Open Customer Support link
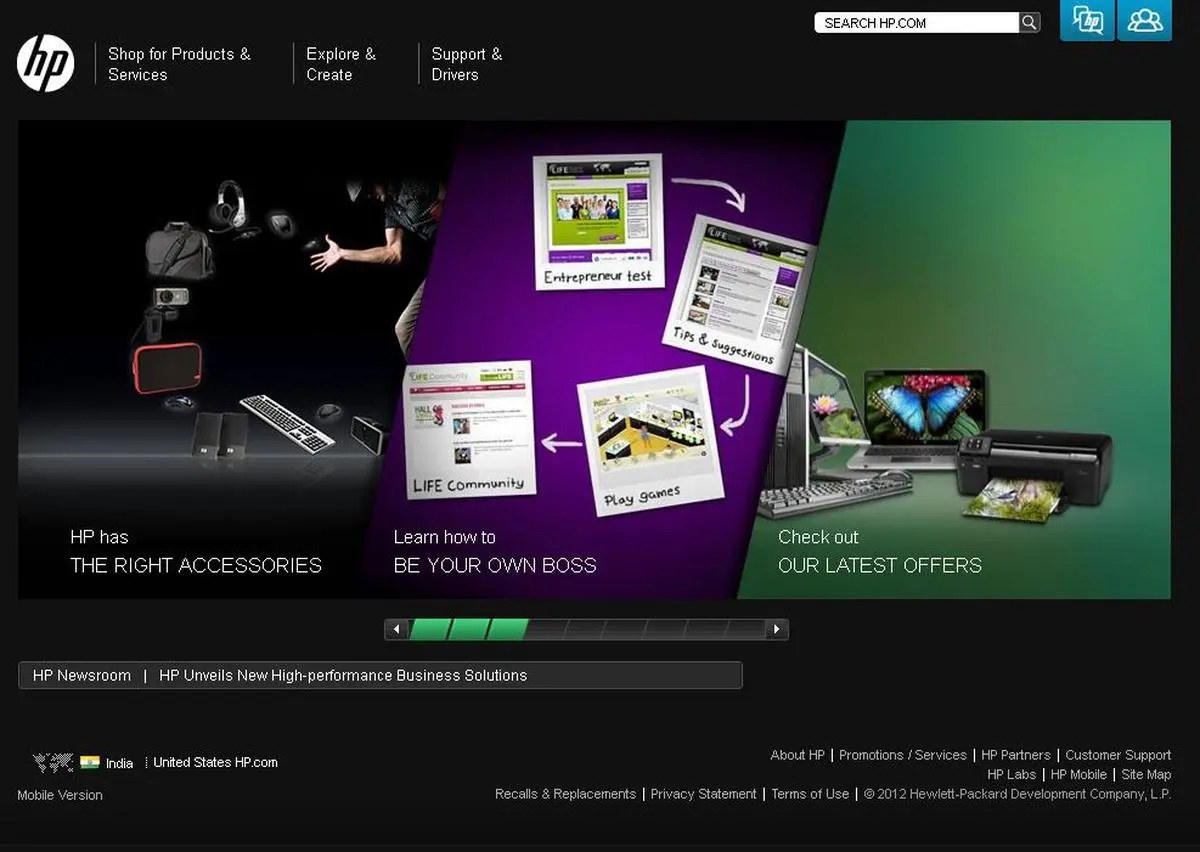This screenshot has height=852, width=1200. [x=1118, y=755]
